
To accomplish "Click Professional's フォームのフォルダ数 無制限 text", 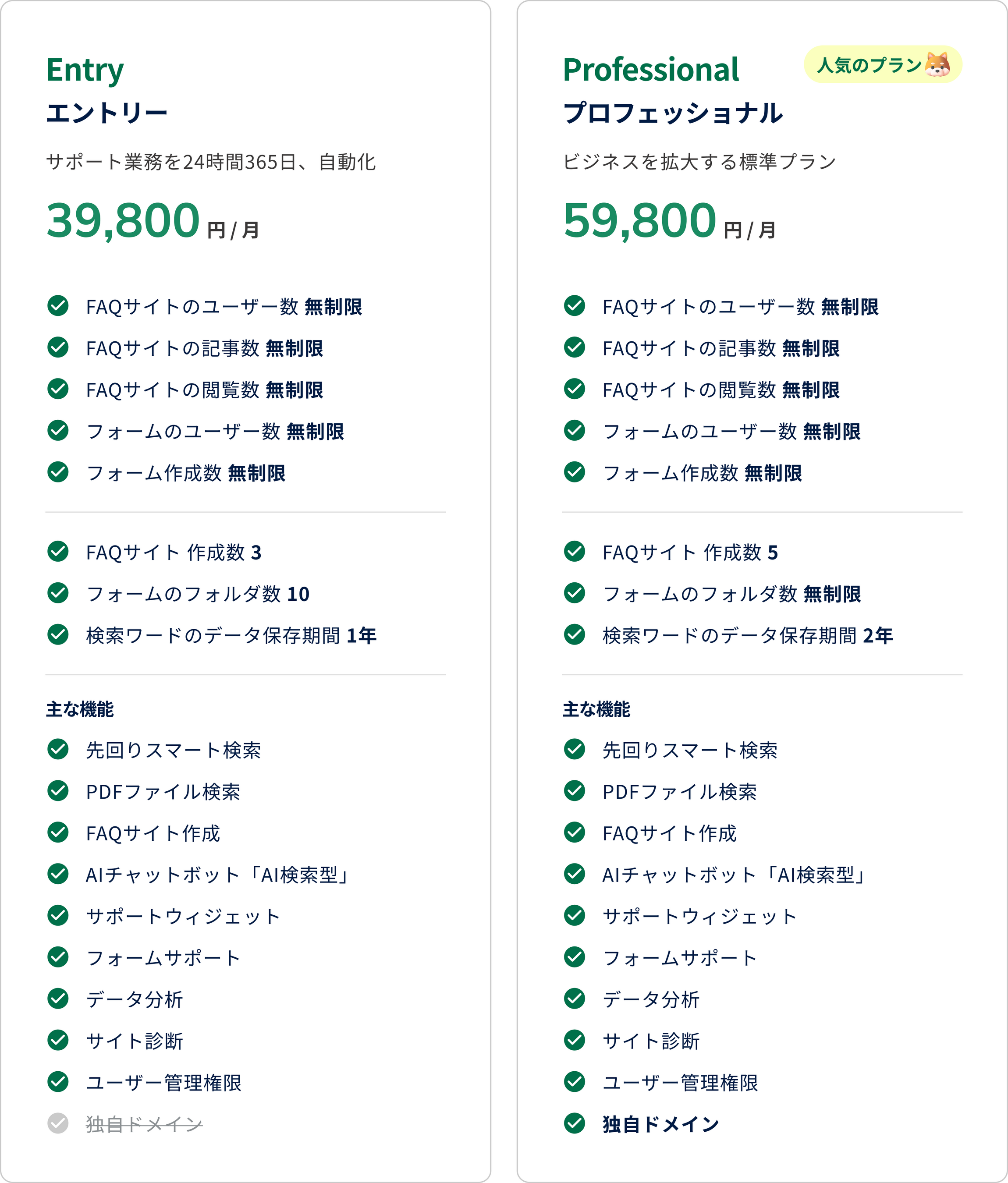I will (x=731, y=594).
